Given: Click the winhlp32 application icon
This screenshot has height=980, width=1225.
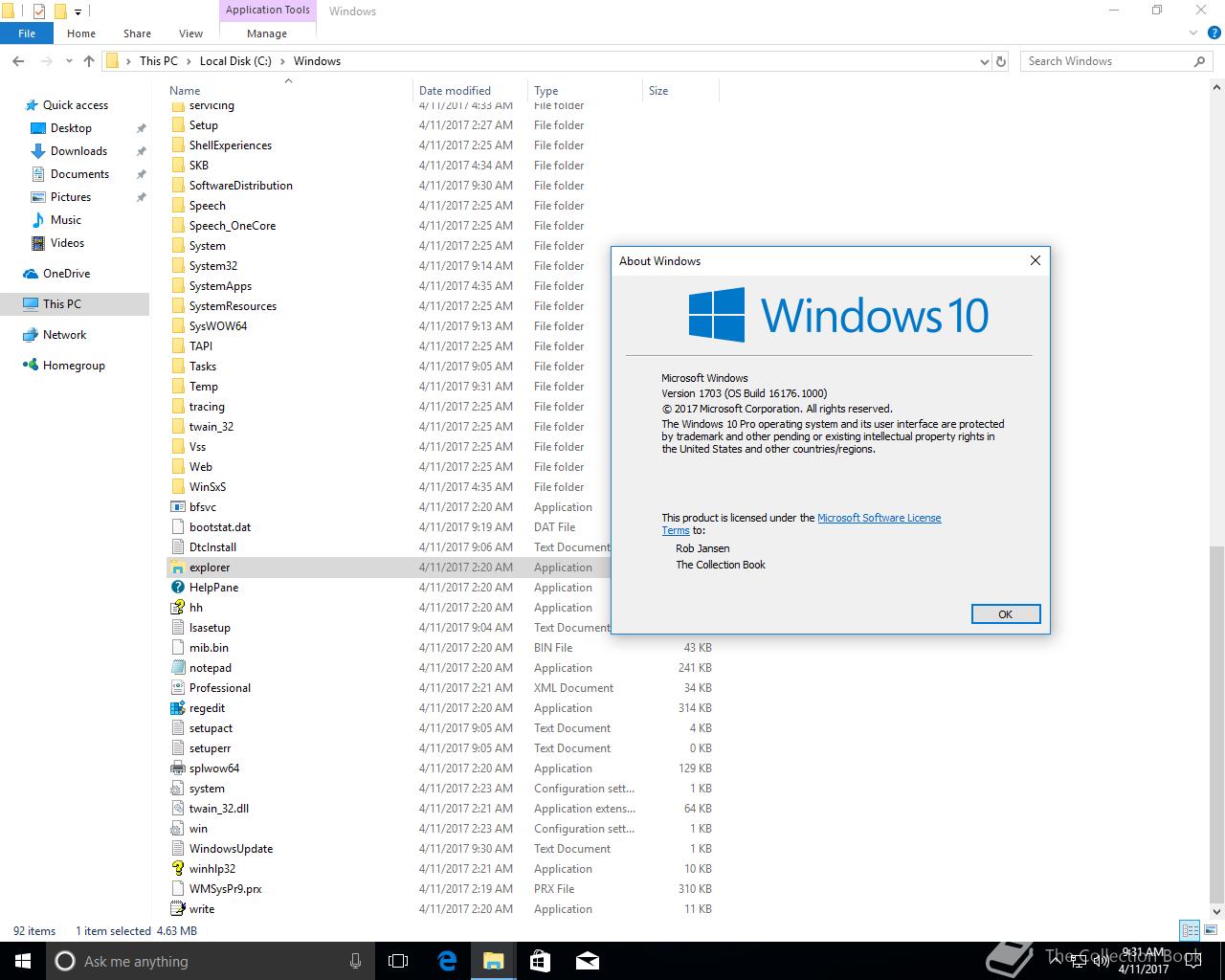Looking at the screenshot, I should coord(177,869).
